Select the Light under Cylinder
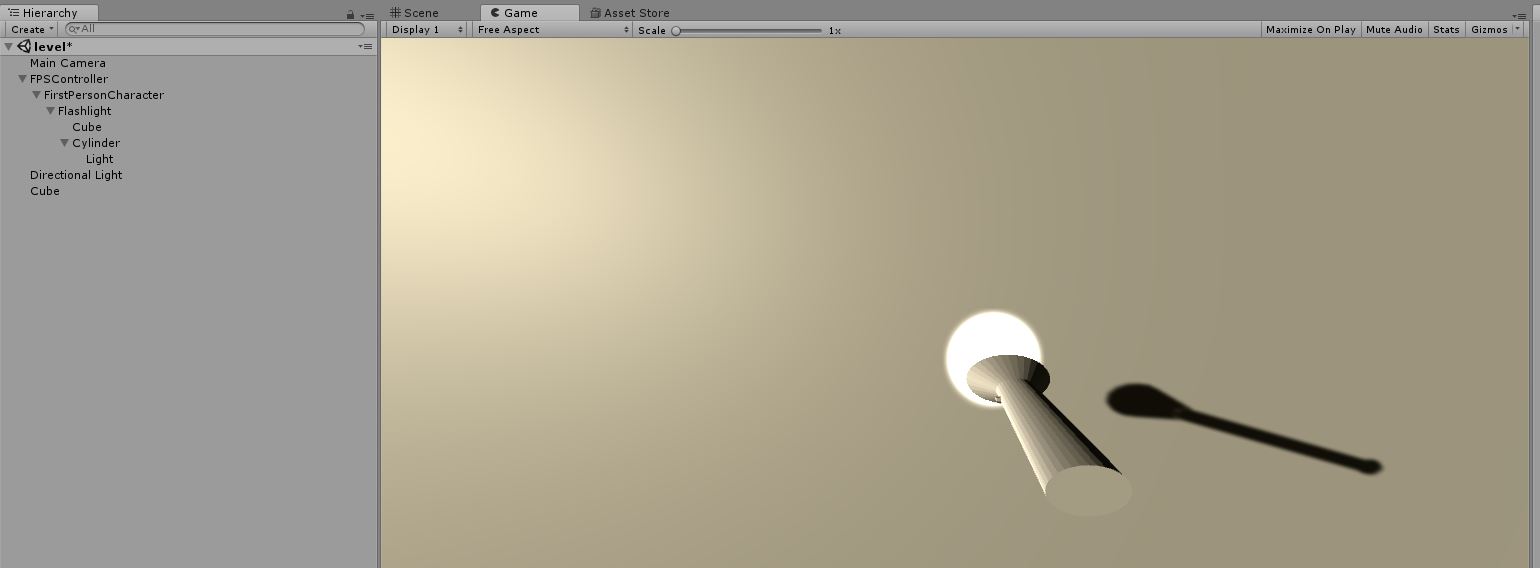Image resolution: width=1540 pixels, height=568 pixels. pos(100,159)
